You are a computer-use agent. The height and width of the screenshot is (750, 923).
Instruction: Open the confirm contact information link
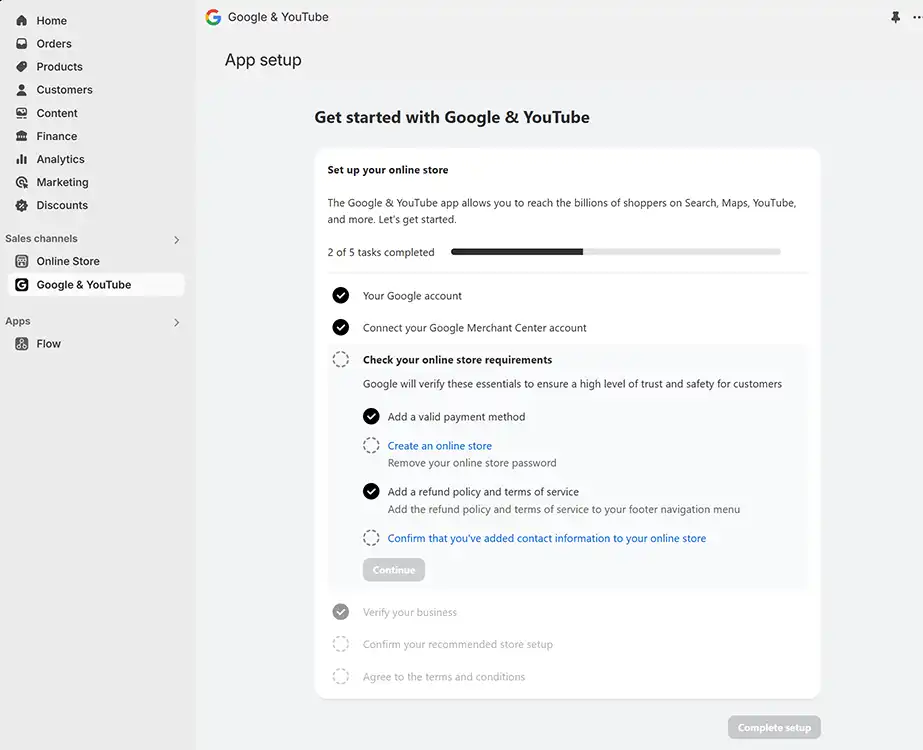547,538
